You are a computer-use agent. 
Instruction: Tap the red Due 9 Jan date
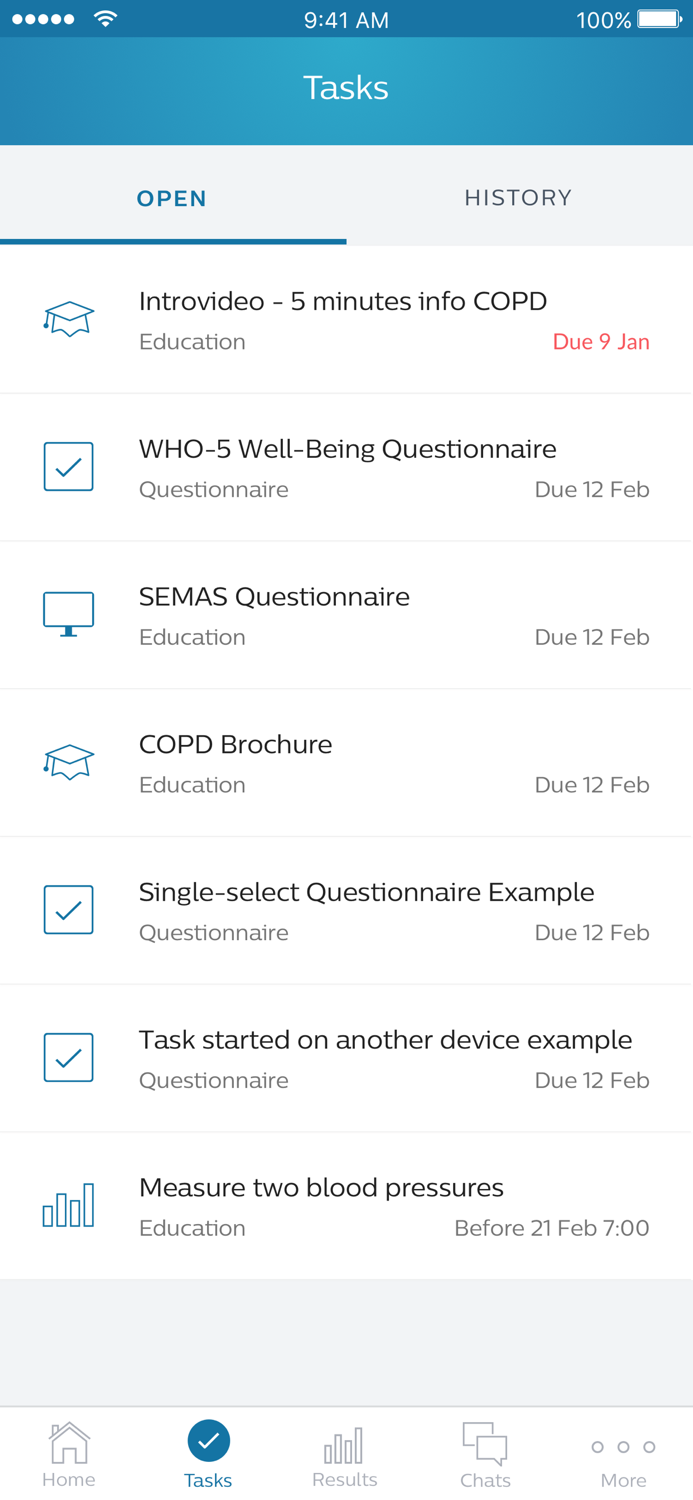coord(601,342)
